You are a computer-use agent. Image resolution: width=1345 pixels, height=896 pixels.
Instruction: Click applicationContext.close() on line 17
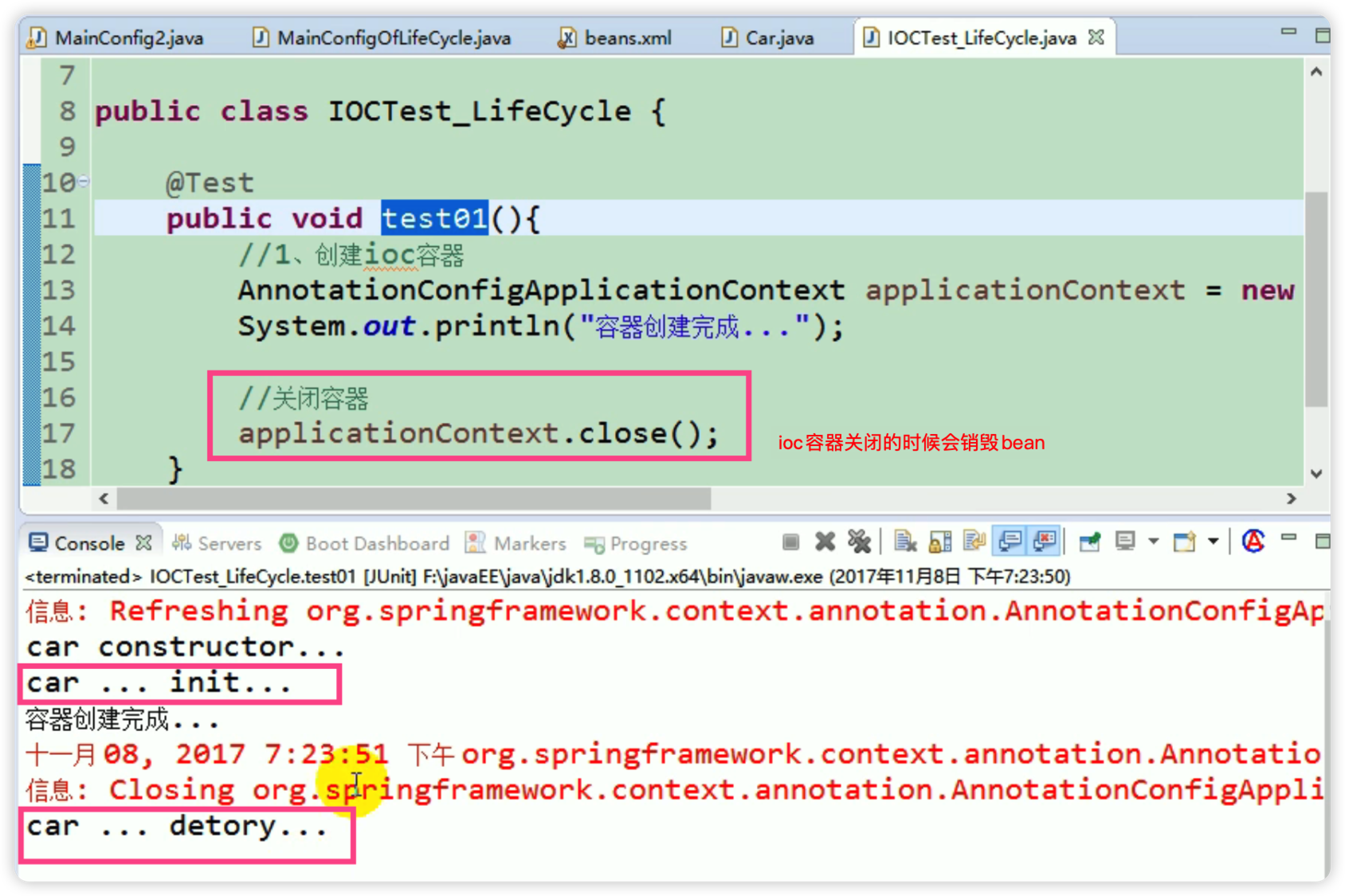click(478, 433)
